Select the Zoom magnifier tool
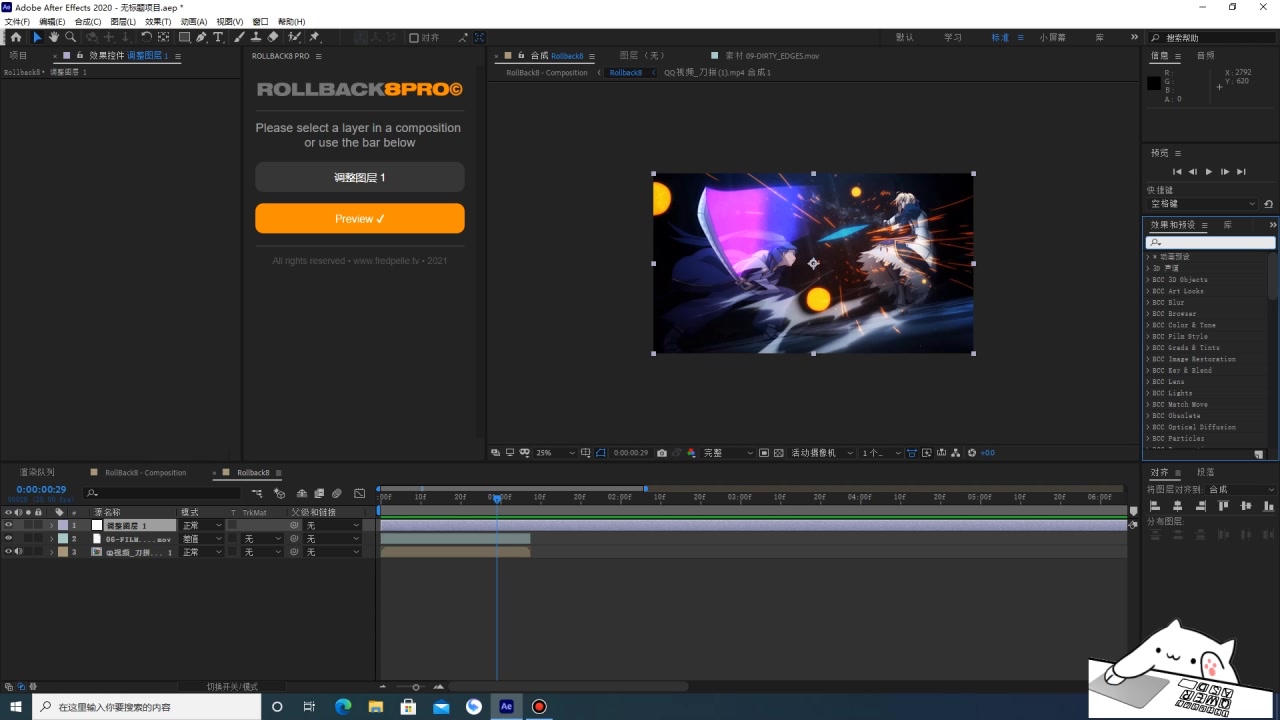This screenshot has height=720, width=1280. 70,37
